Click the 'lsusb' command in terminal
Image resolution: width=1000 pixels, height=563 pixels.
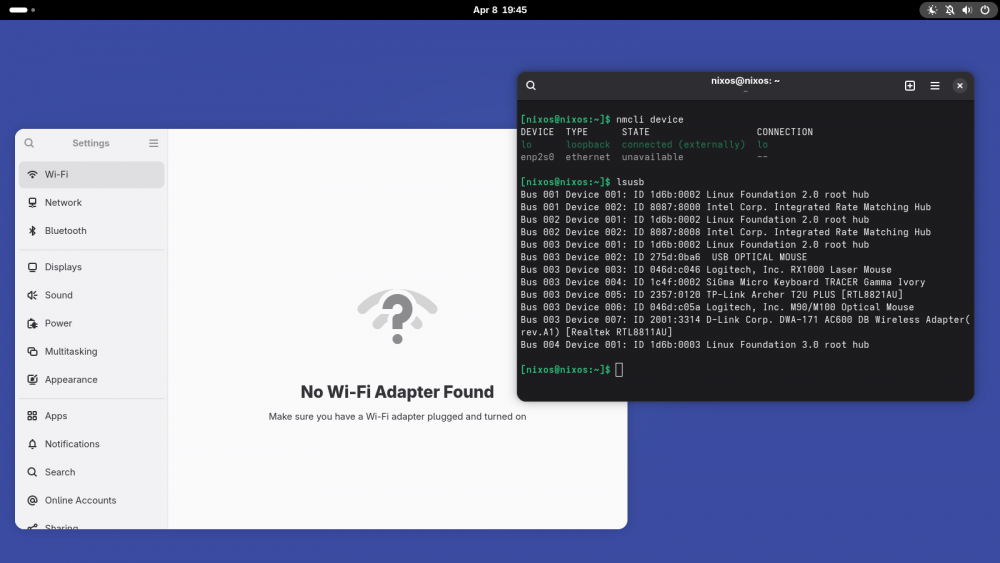click(630, 182)
